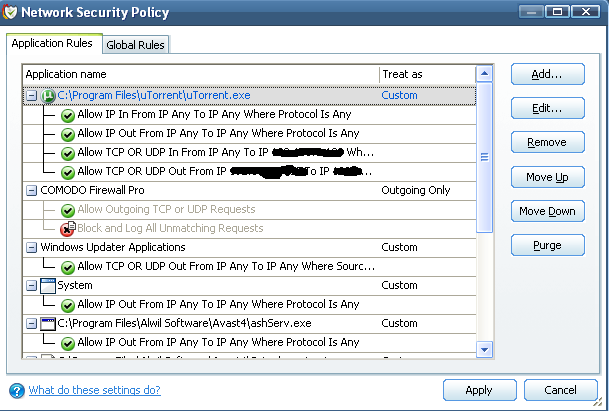Click check icon of uTorrent Allow IP Out rule

click(x=68, y=134)
